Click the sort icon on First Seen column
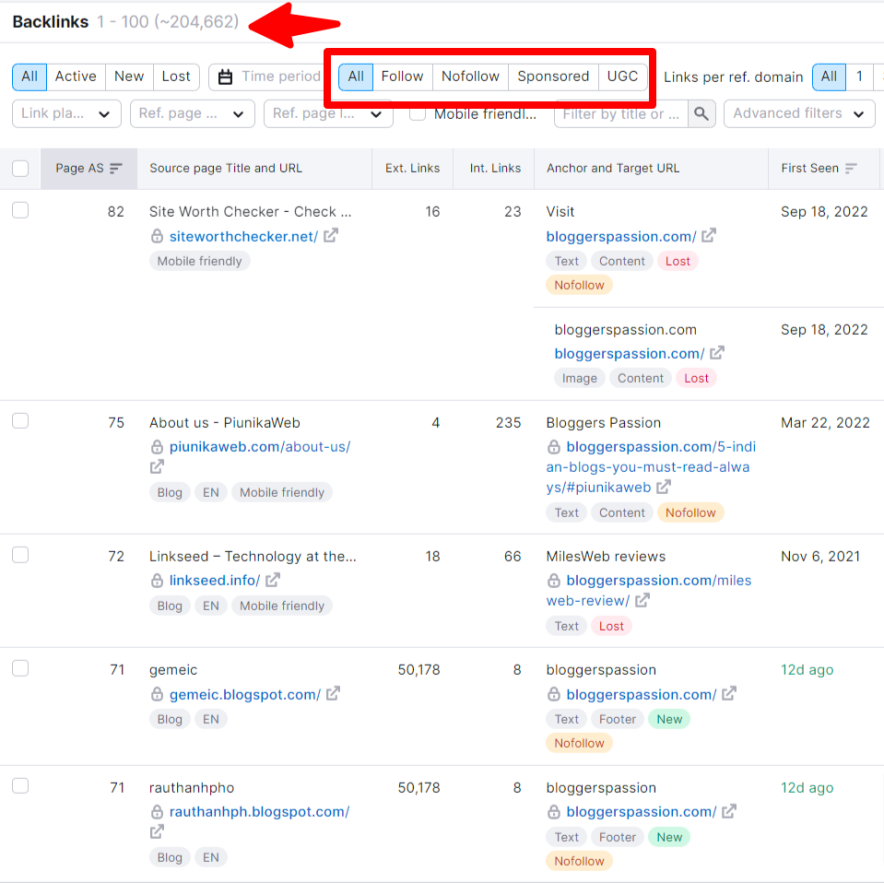Image resolution: width=884 pixels, height=883 pixels. [x=851, y=168]
